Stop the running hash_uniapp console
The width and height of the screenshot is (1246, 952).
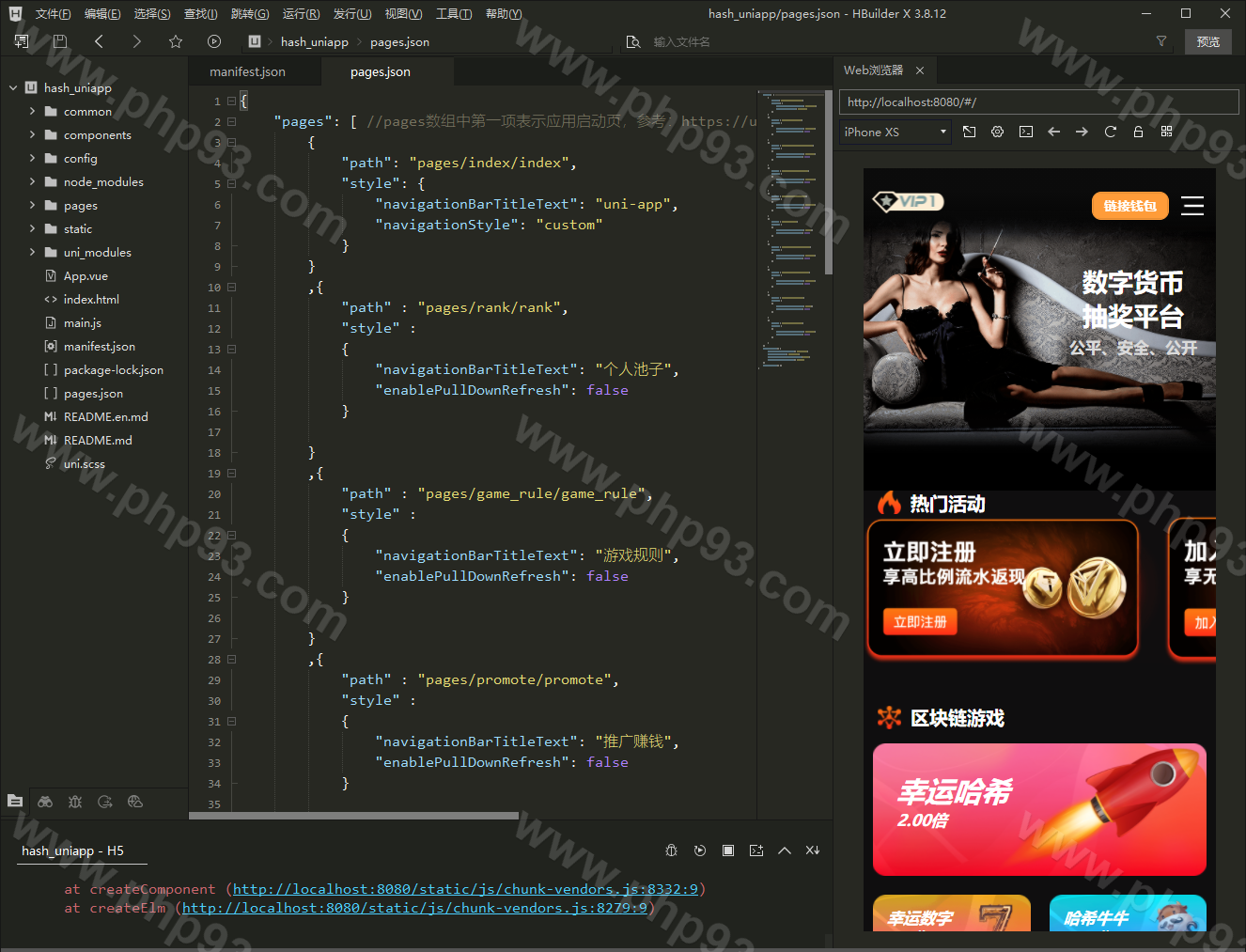coord(728,851)
